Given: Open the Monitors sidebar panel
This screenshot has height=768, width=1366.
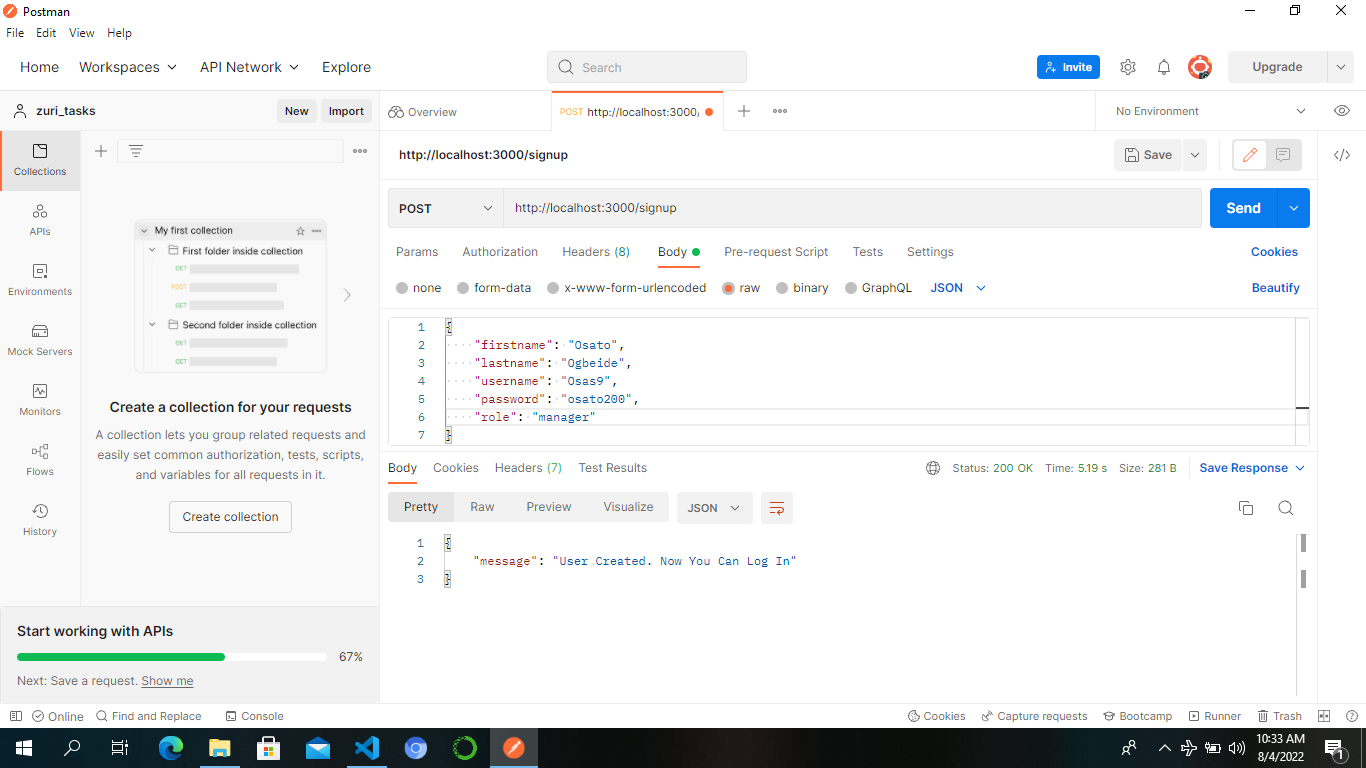Looking at the screenshot, I should (x=40, y=400).
